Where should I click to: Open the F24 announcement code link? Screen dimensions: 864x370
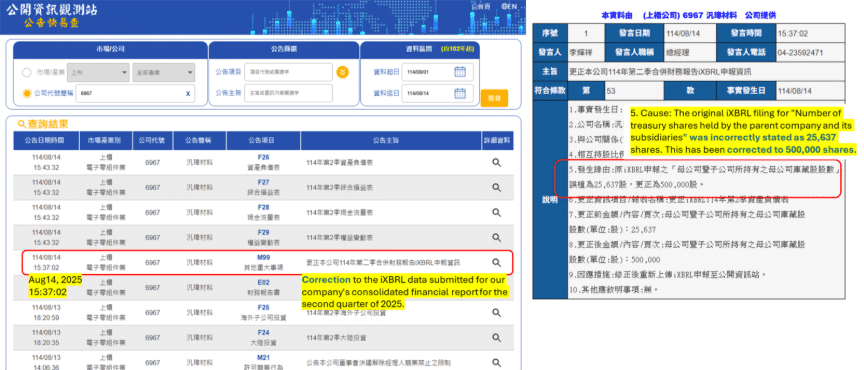coord(263,333)
